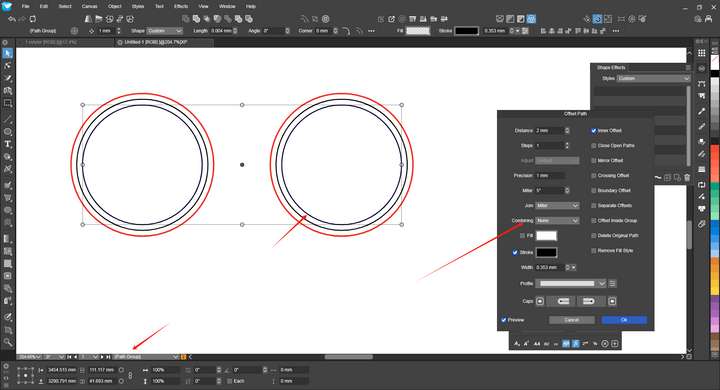Image resolution: width=720 pixels, height=390 pixels.
Task: Open the Profile options list icon
Action: (x=612, y=283)
